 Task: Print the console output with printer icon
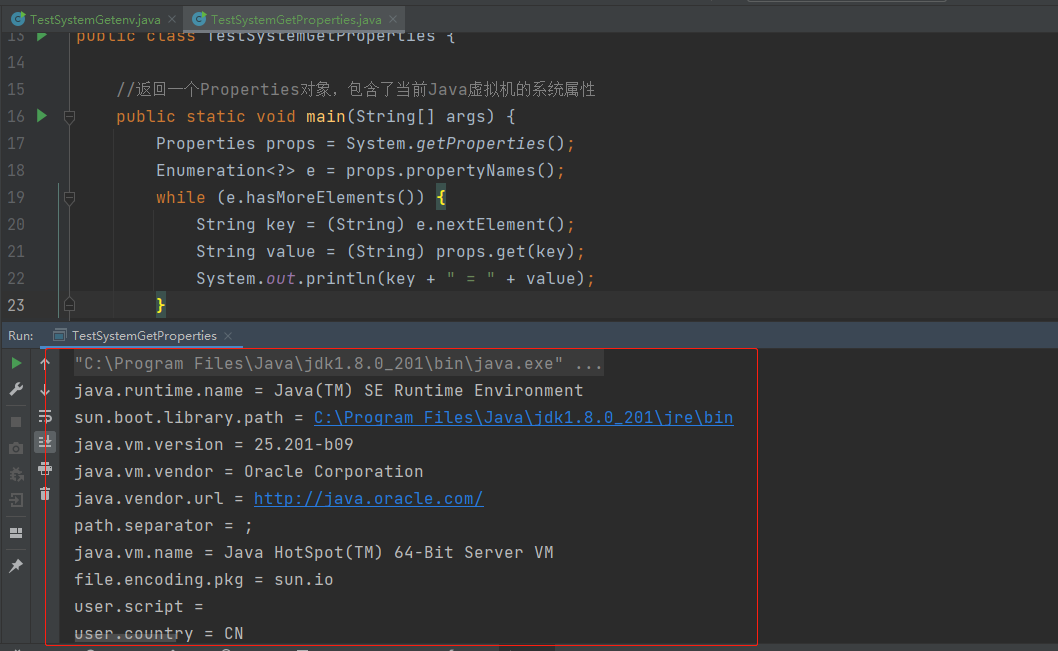tap(45, 468)
